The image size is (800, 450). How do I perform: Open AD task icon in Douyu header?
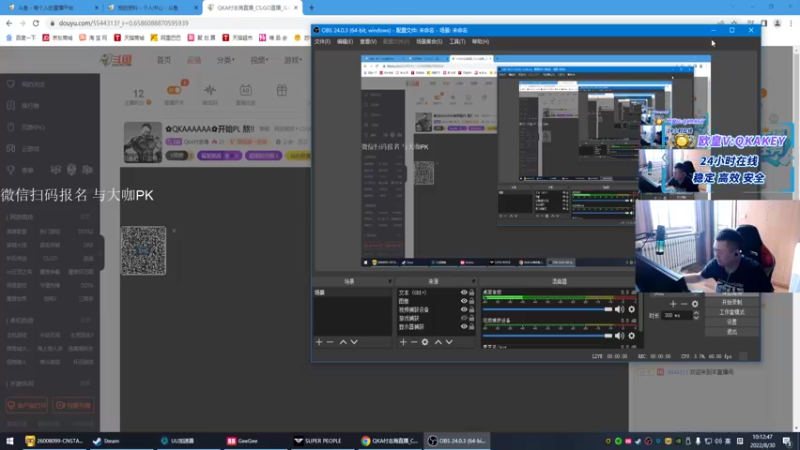pyautogui.click(x=245, y=90)
